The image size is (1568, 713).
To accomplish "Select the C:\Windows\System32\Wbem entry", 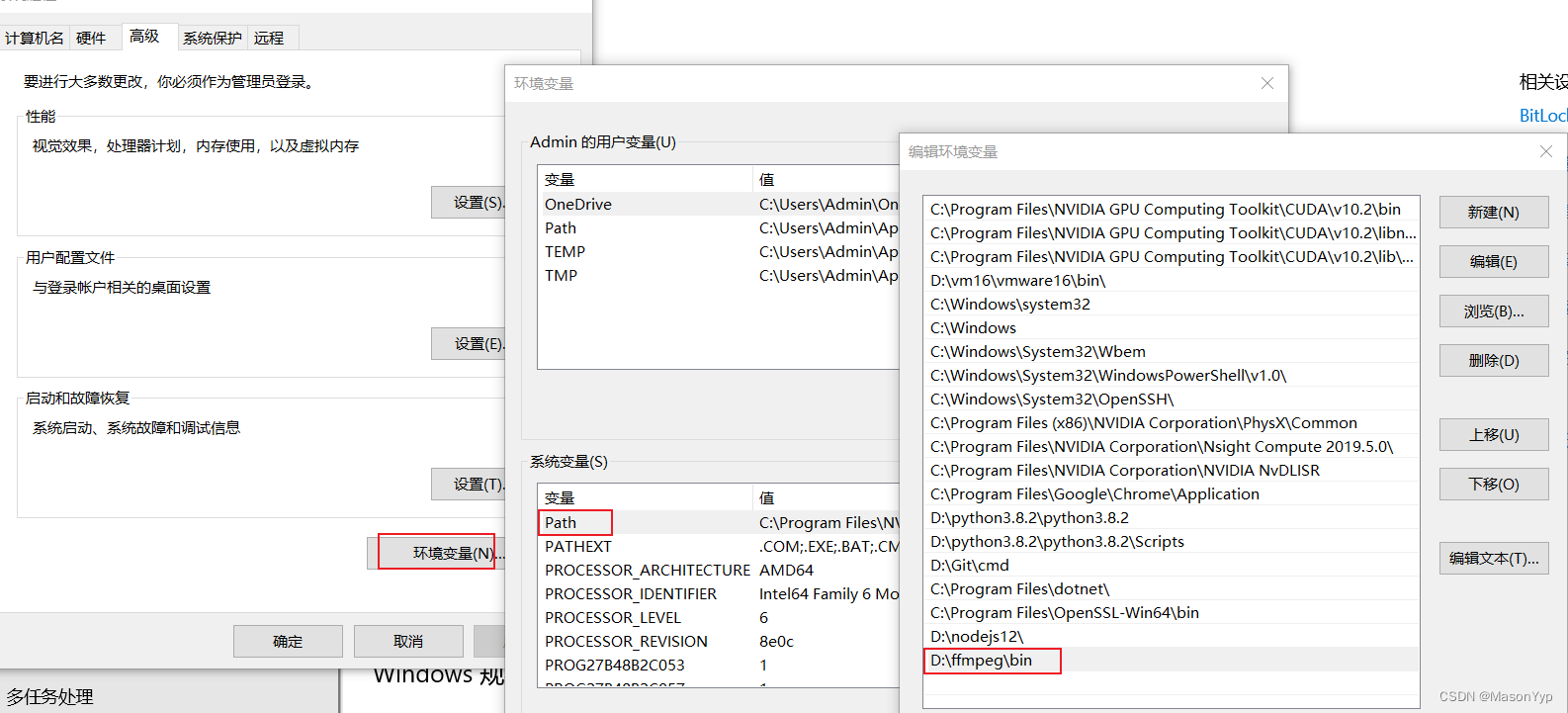I will (x=1172, y=351).
